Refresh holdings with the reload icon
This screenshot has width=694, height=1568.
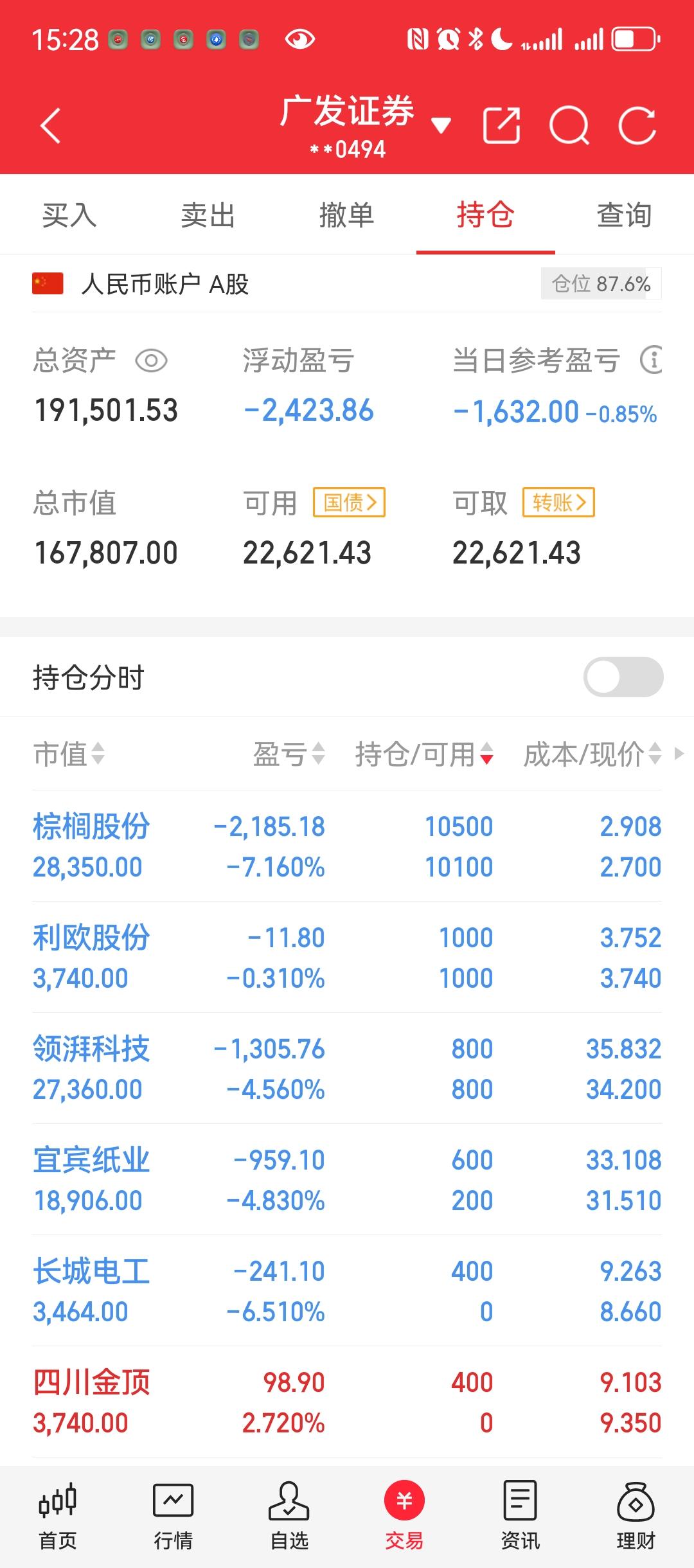(637, 125)
